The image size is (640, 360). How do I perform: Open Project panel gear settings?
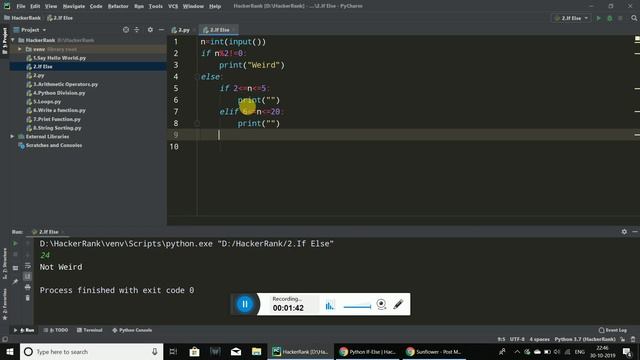150,30
